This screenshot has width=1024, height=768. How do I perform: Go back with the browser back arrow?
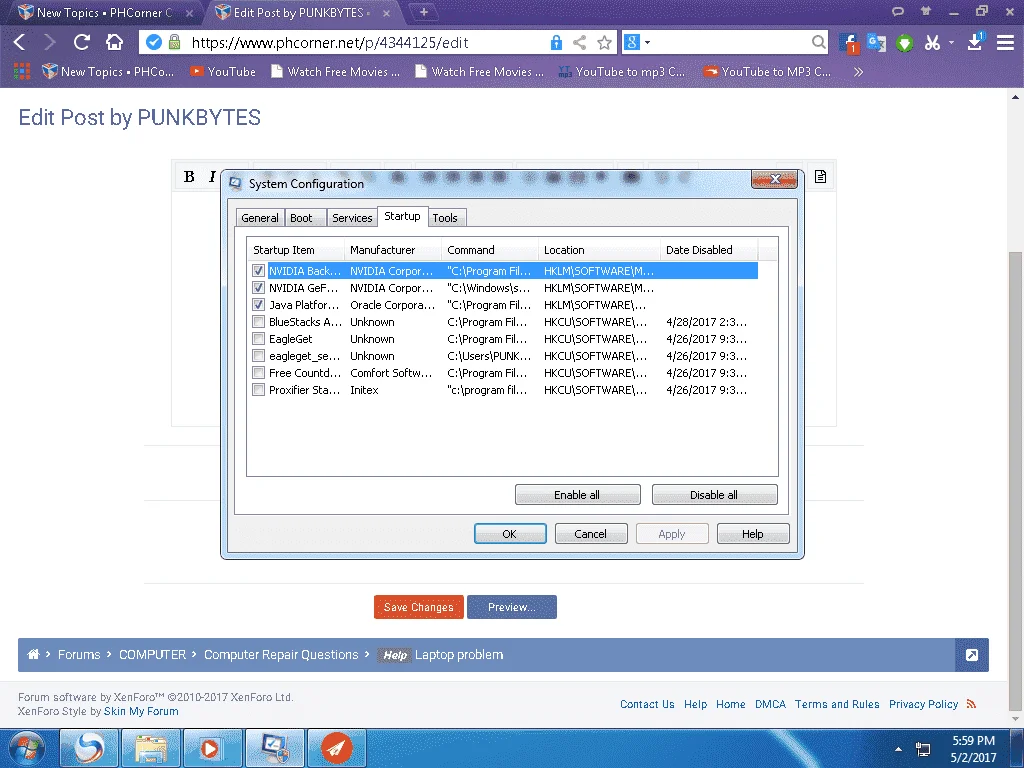(x=20, y=42)
